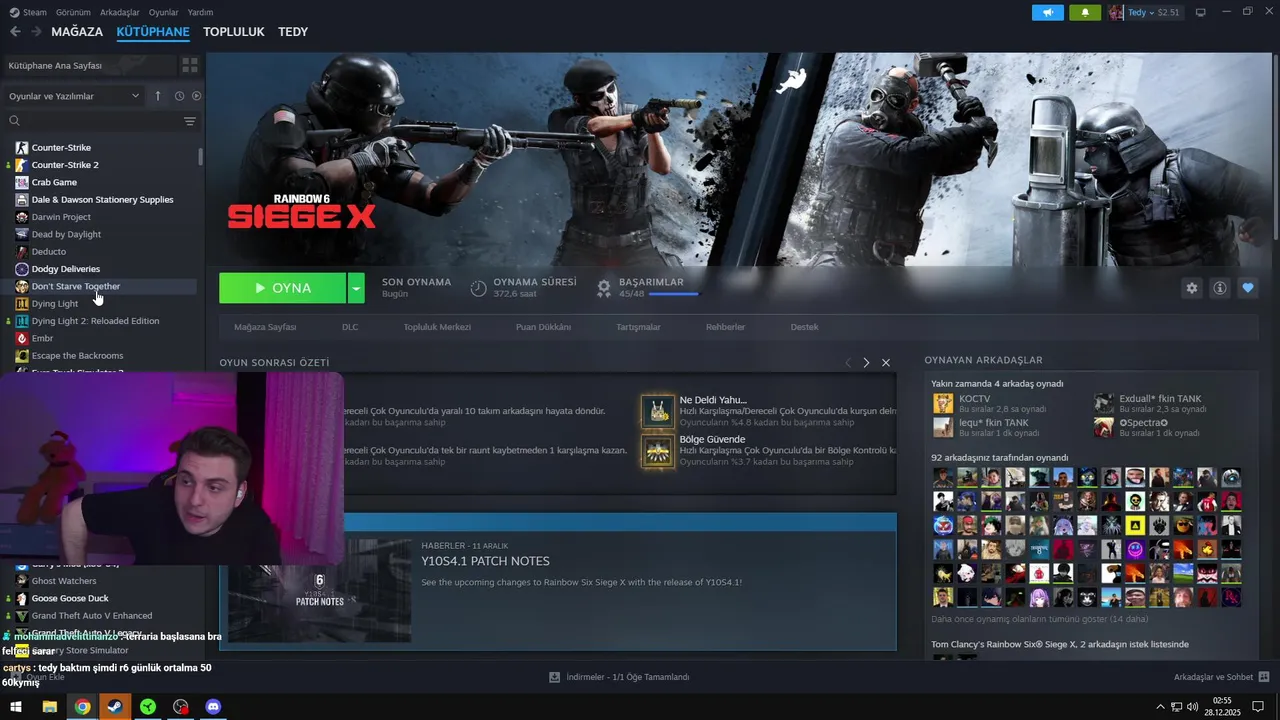The image size is (1280, 720).
Task: Open the Yardım menu
Action: click(x=201, y=12)
